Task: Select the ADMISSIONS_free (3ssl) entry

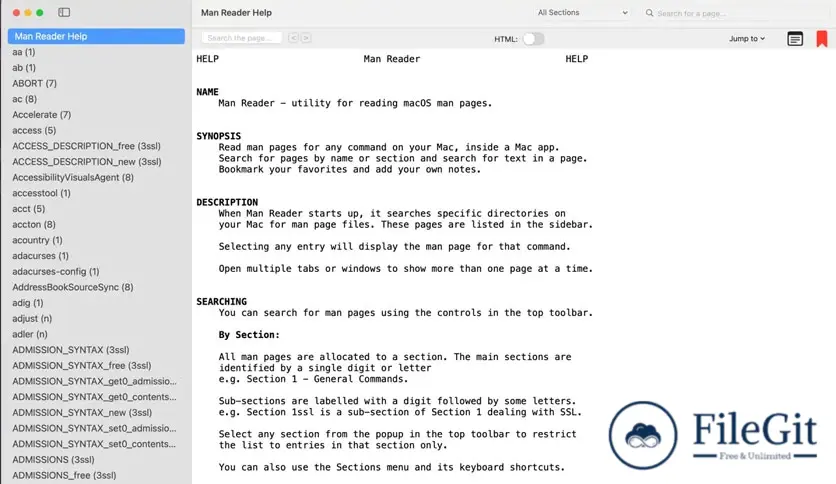Action: pos(65,475)
